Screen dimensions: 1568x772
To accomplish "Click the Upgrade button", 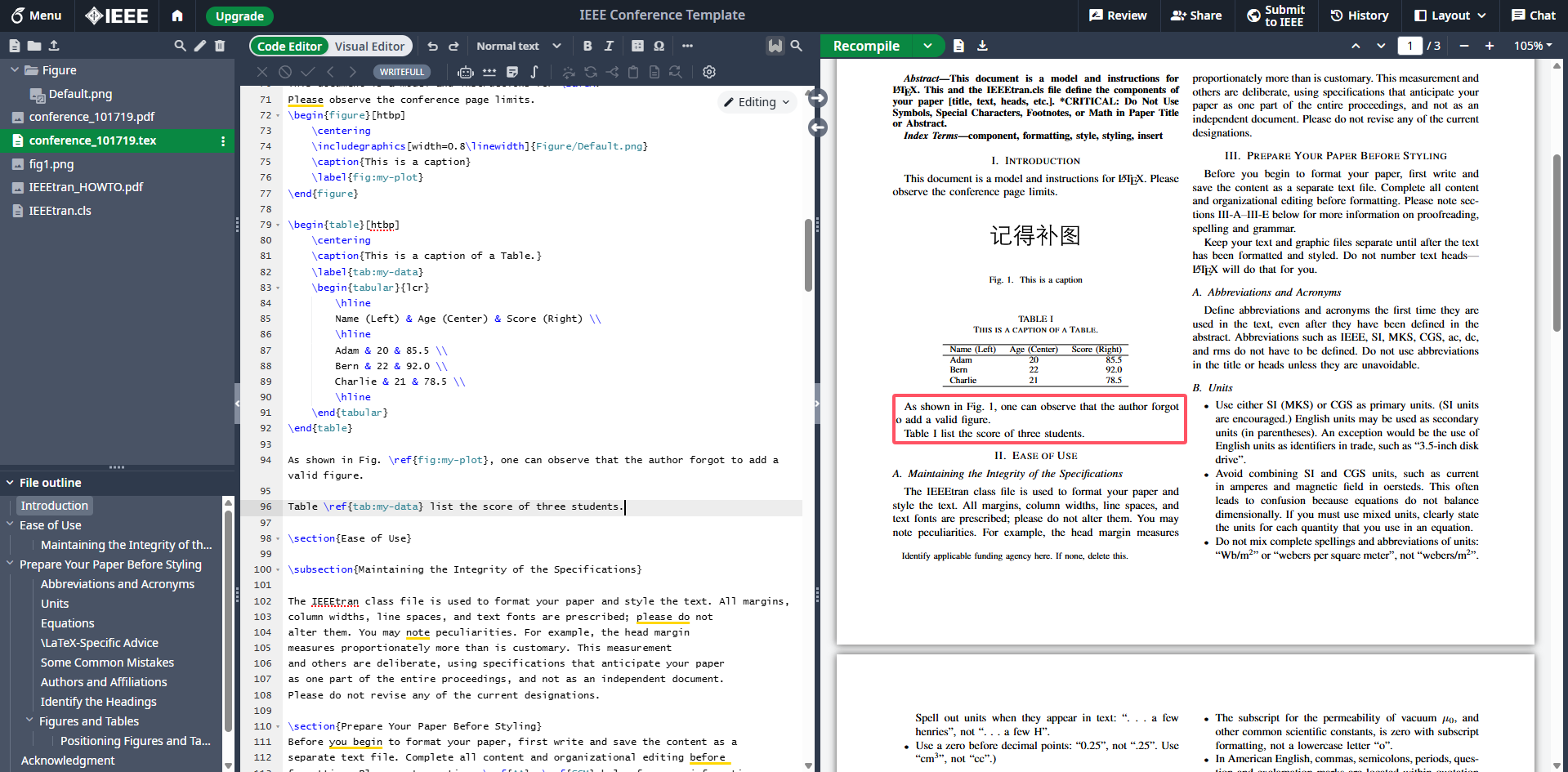I will point(239,16).
